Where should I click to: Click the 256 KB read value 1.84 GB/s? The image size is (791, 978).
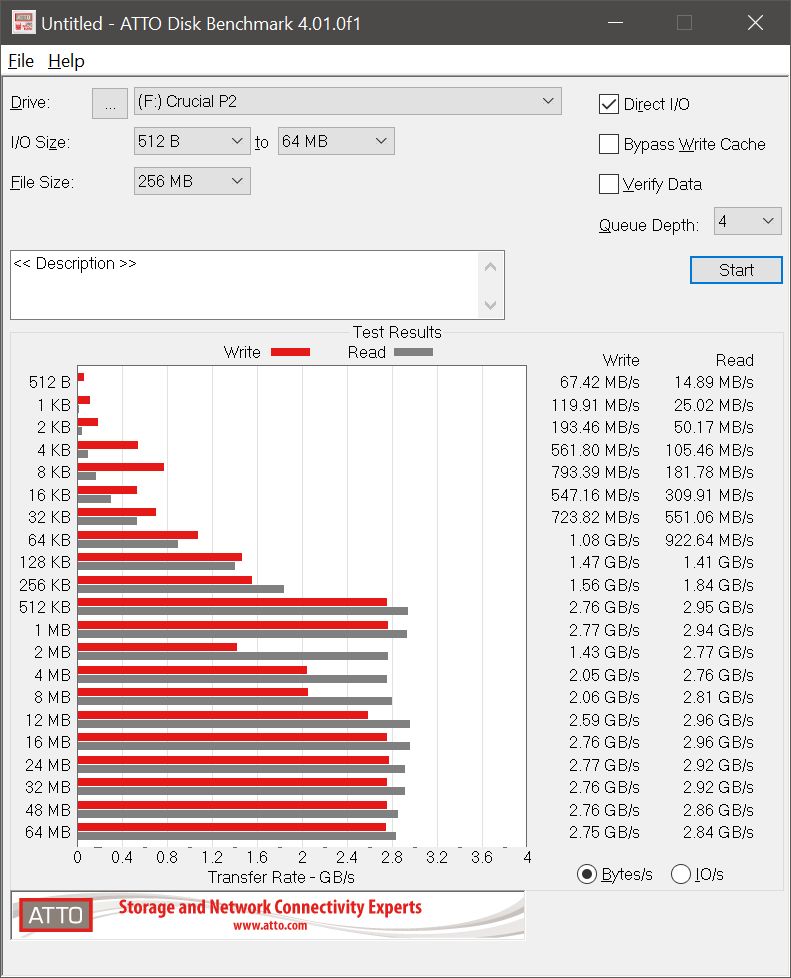click(x=718, y=585)
